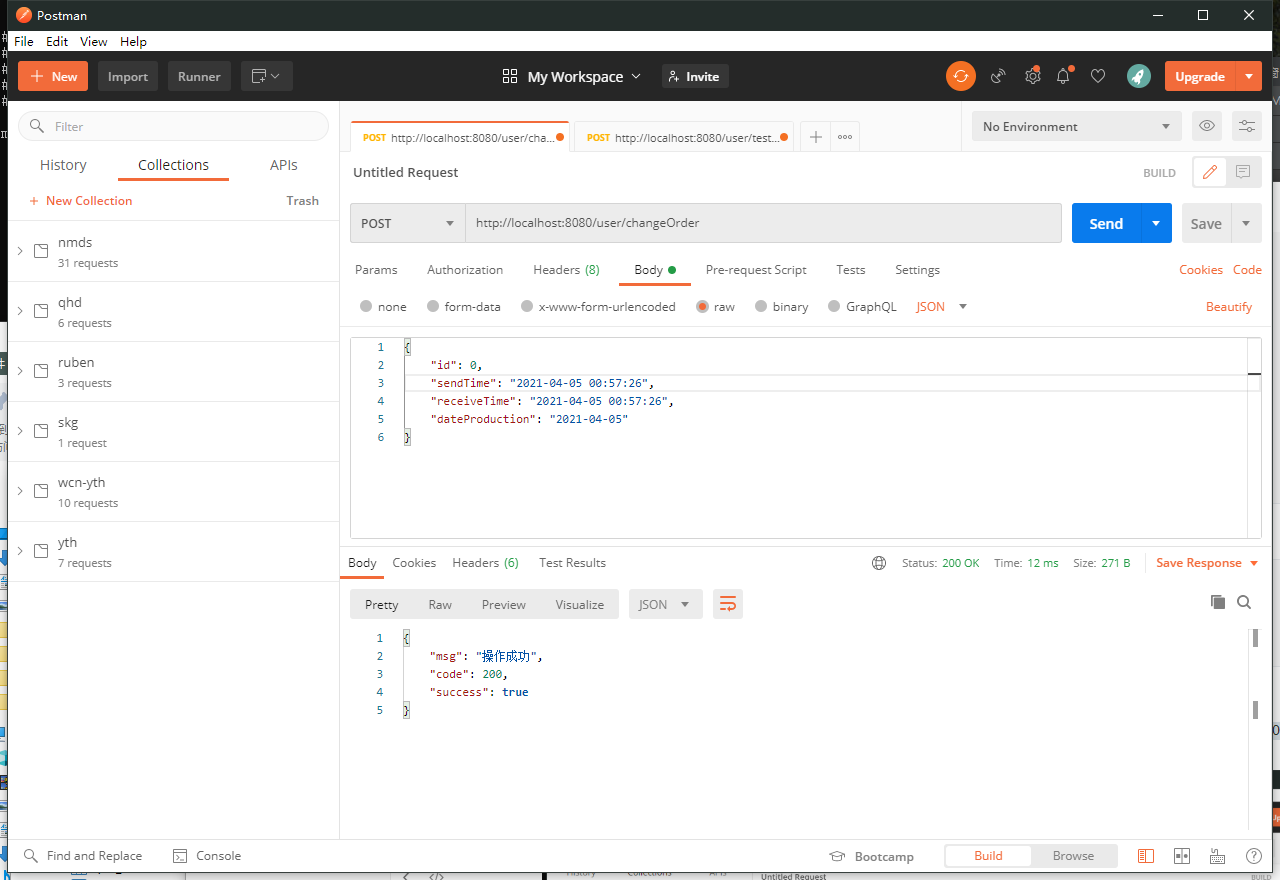Open the Send button dropdown arrow
The image size is (1280, 880).
click(1156, 223)
